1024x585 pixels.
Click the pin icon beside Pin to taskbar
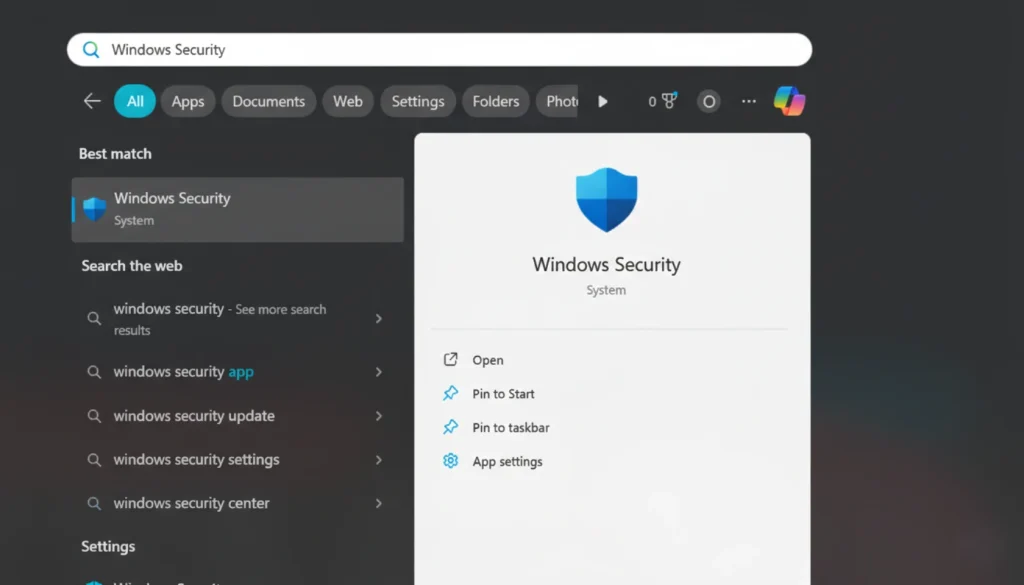coord(451,427)
